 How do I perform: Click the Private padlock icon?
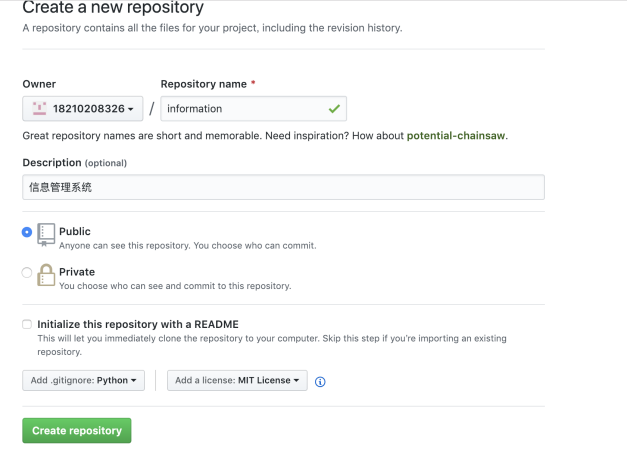[x=46, y=275]
